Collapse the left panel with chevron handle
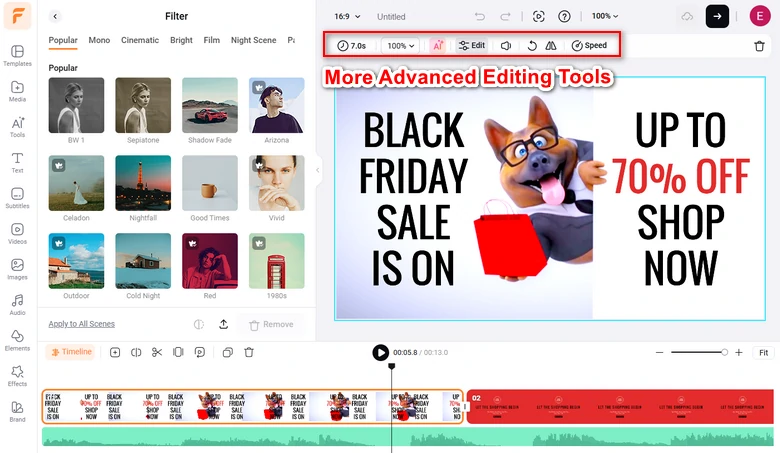 click(318, 170)
